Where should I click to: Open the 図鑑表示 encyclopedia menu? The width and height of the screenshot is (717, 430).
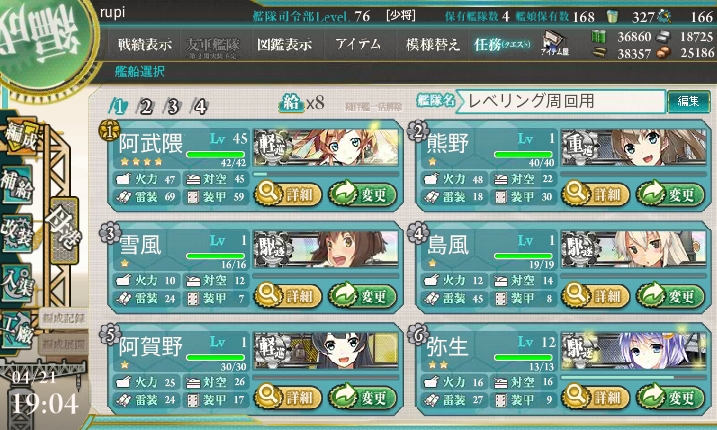(x=284, y=44)
